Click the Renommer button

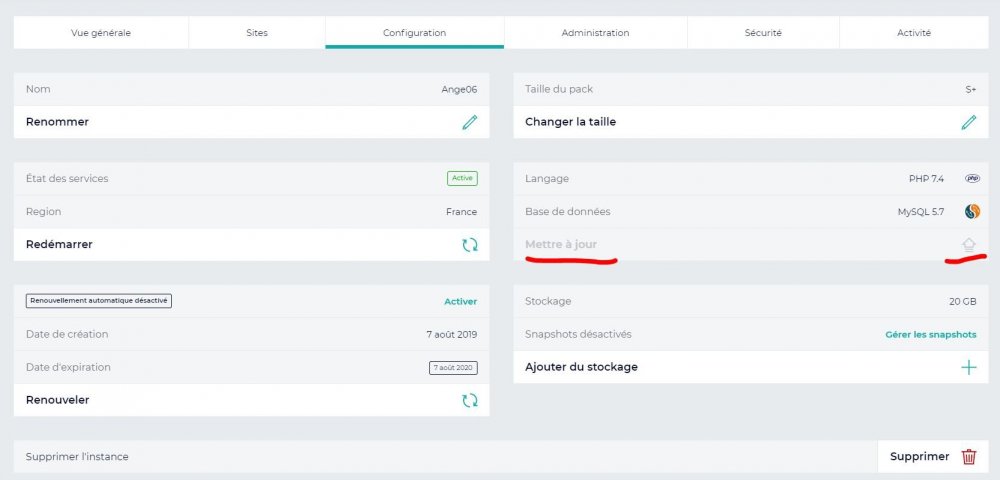coord(251,122)
